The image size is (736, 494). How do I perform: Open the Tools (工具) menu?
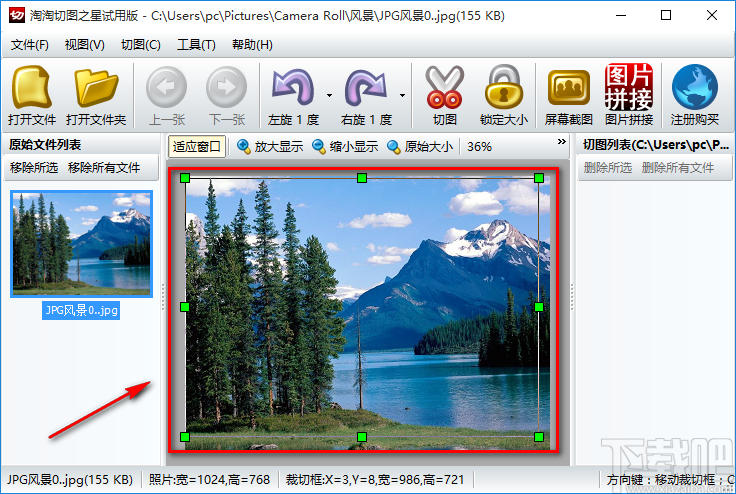(x=196, y=45)
